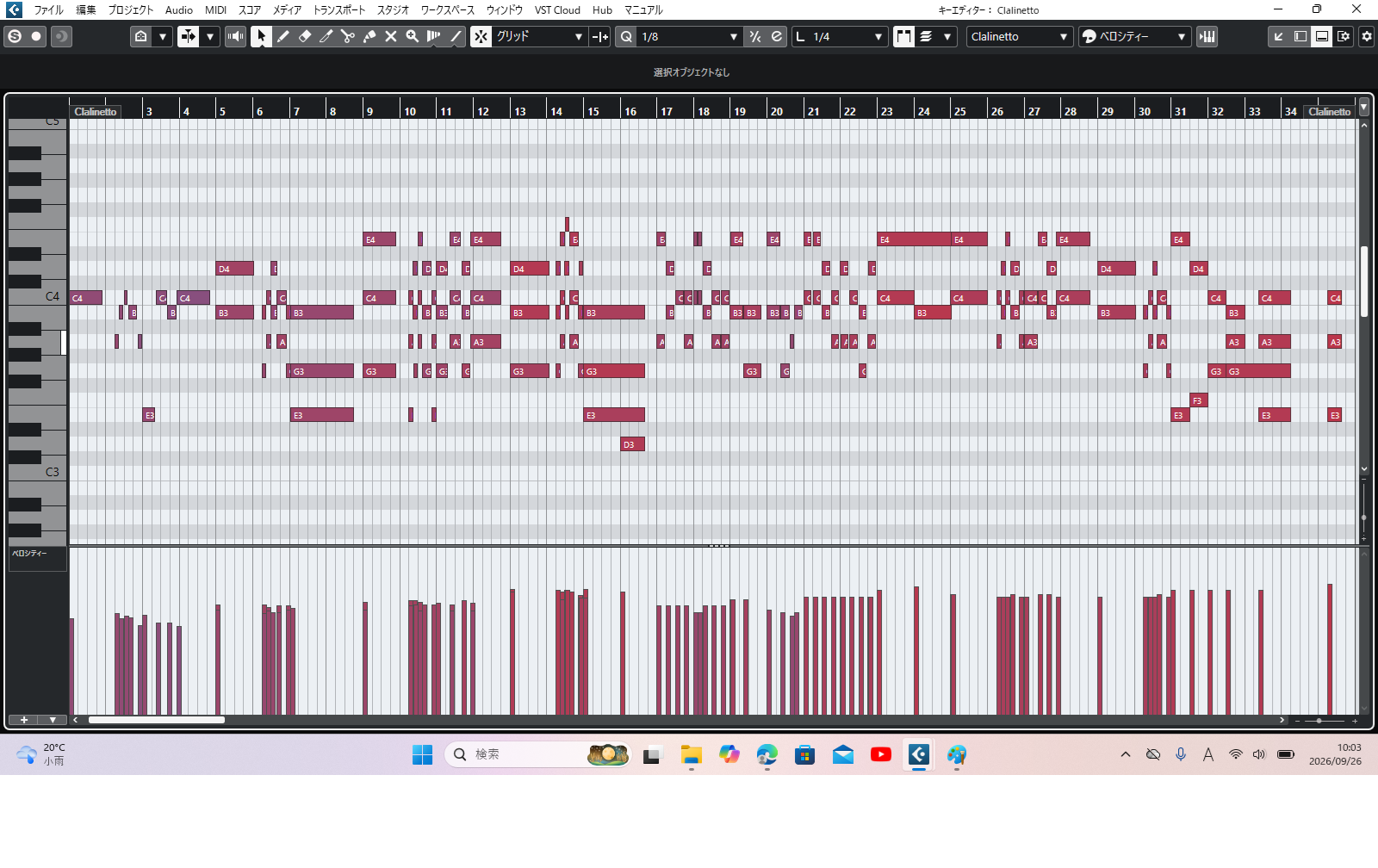The height and width of the screenshot is (868, 1378).
Task: Select the Erase tool
Action: click(304, 36)
